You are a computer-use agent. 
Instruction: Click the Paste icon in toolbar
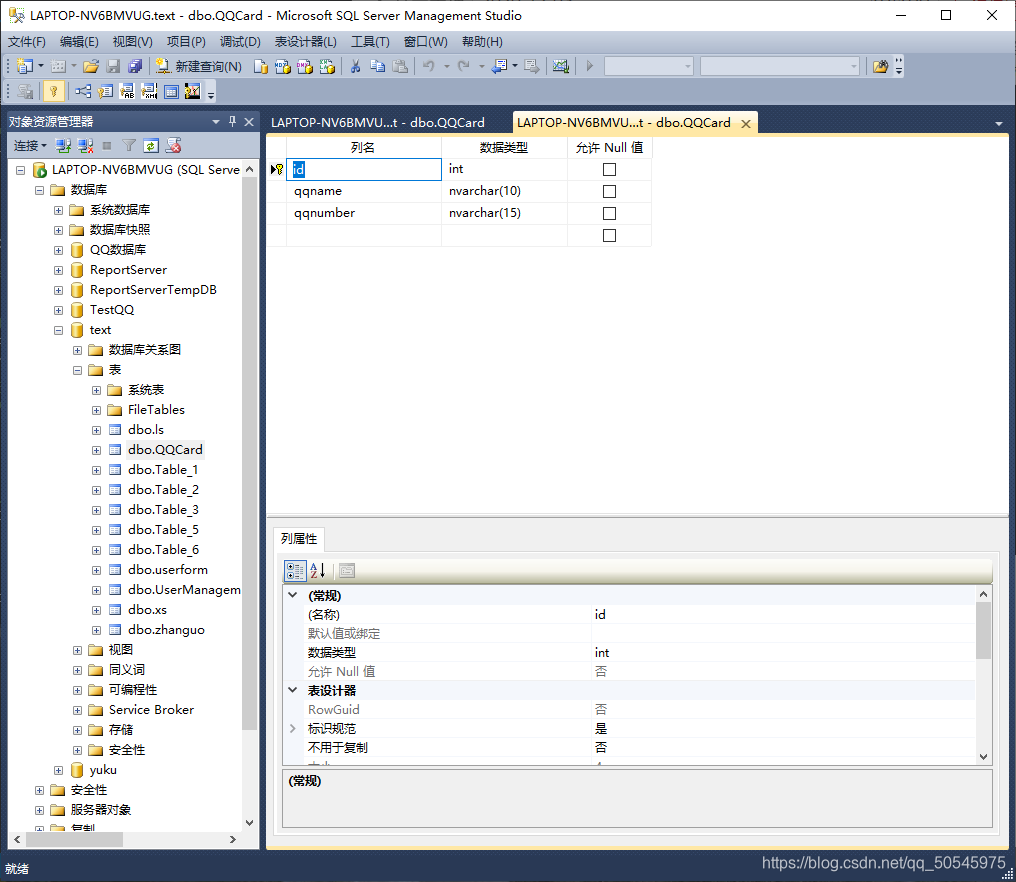pyautogui.click(x=400, y=66)
